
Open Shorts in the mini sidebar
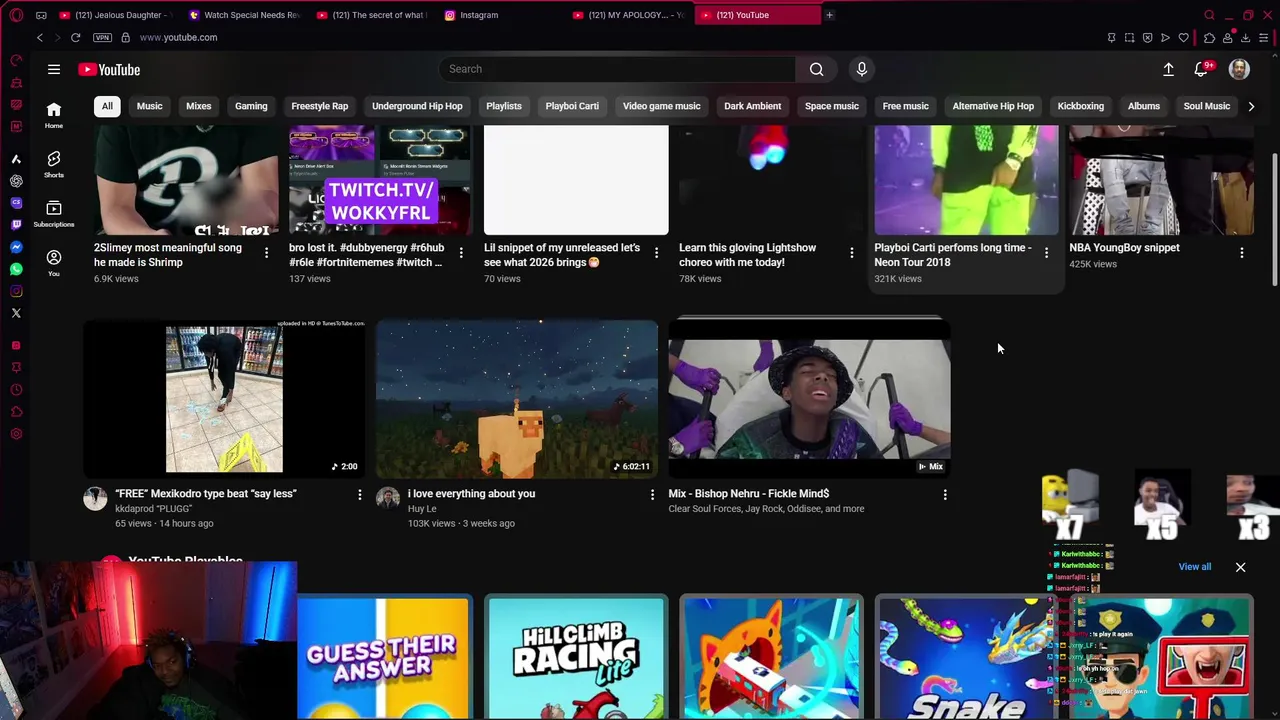54,164
